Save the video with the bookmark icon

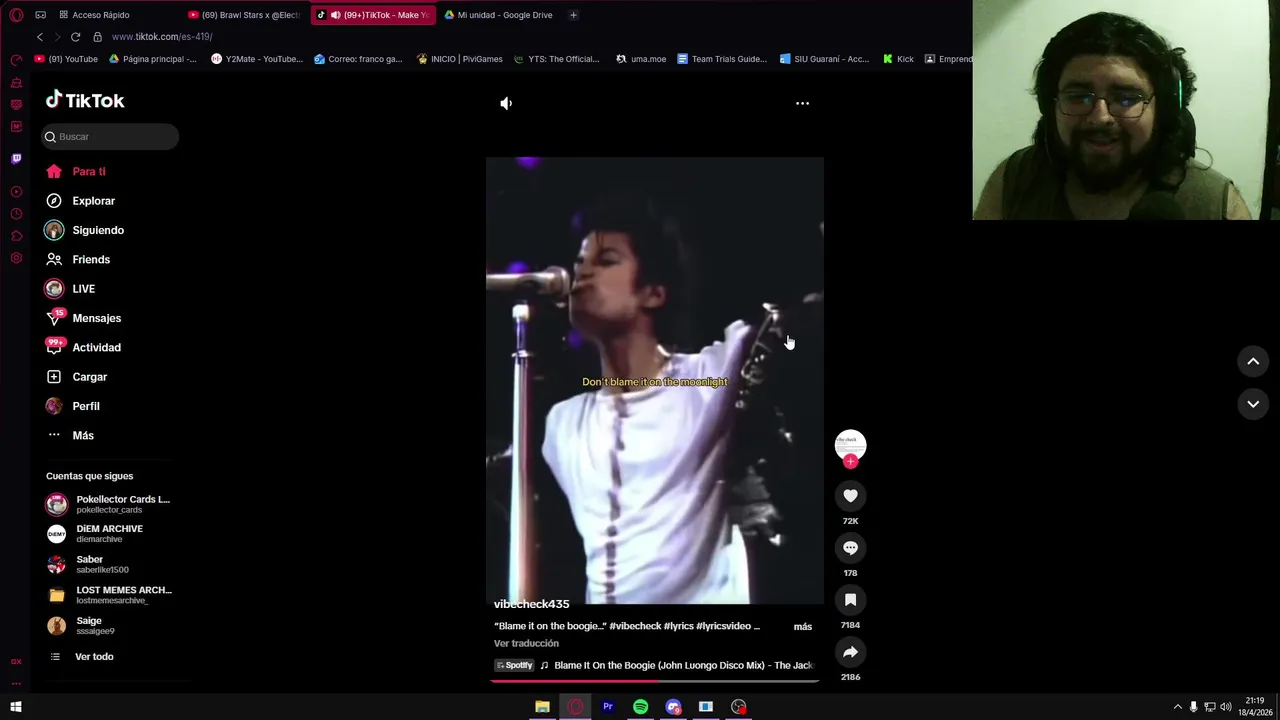850,600
